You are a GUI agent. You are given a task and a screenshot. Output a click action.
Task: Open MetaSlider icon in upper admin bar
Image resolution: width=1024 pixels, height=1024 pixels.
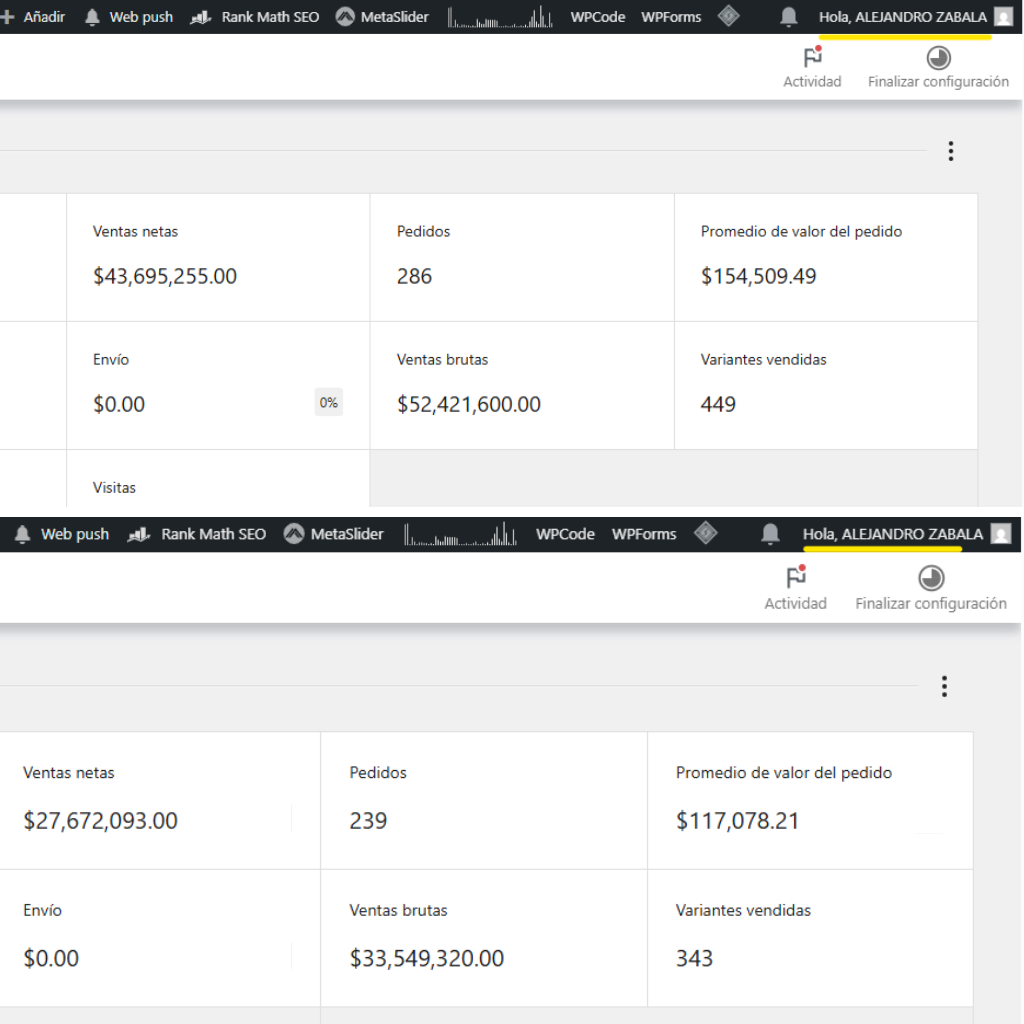tap(345, 17)
